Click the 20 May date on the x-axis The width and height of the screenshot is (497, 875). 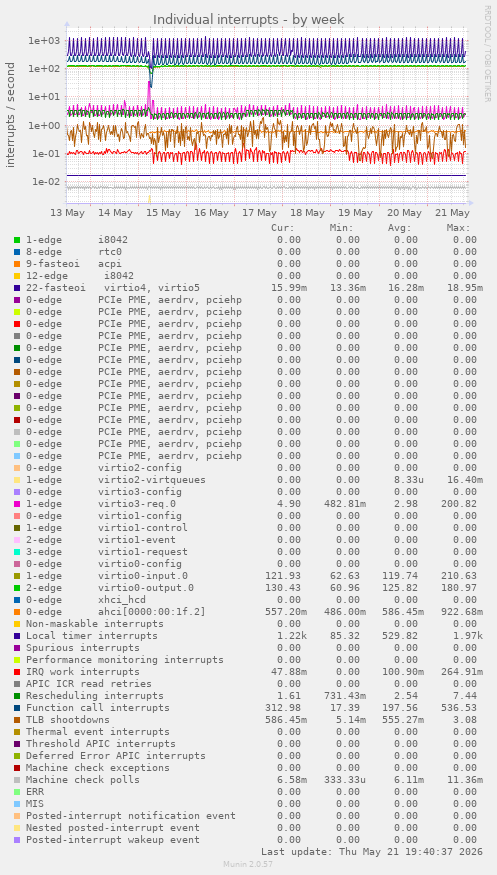click(x=404, y=213)
